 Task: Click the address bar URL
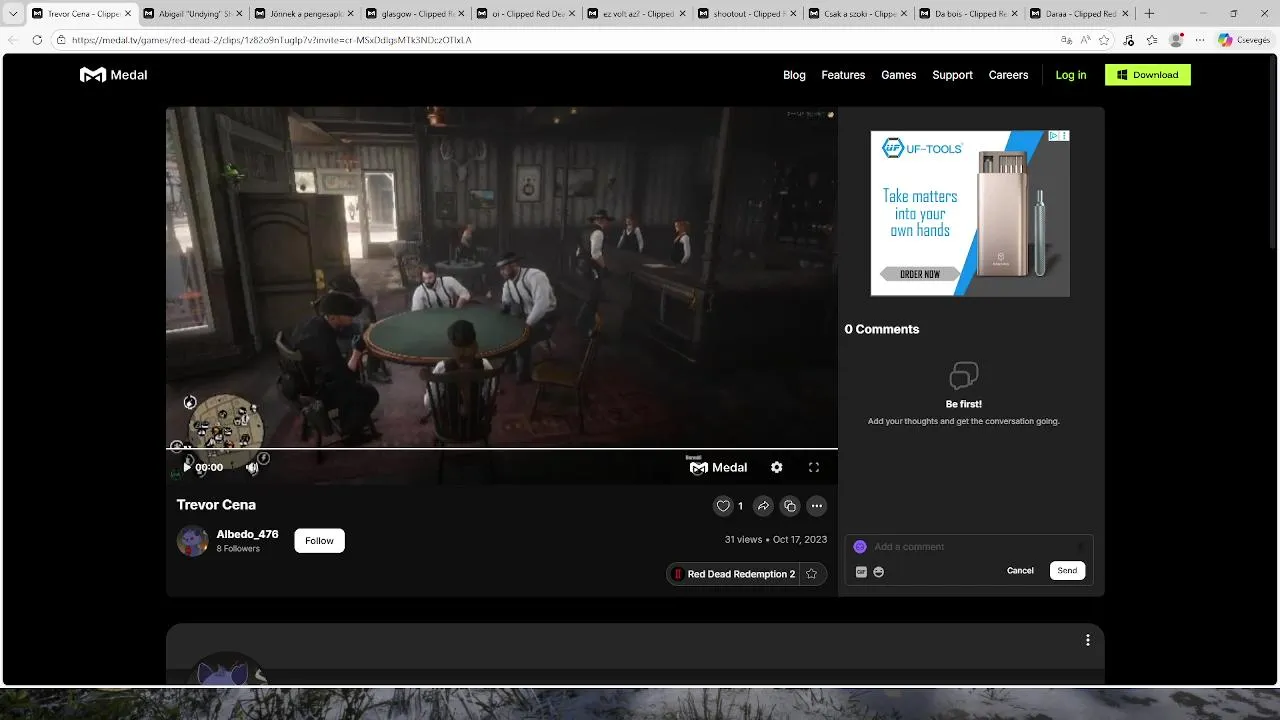[x=272, y=40]
